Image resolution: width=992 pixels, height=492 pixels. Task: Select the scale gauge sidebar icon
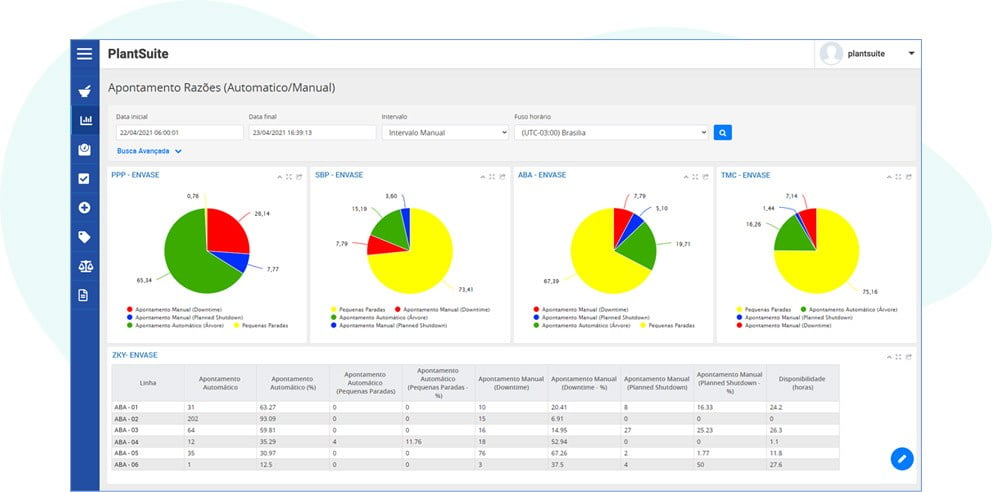pos(84,149)
